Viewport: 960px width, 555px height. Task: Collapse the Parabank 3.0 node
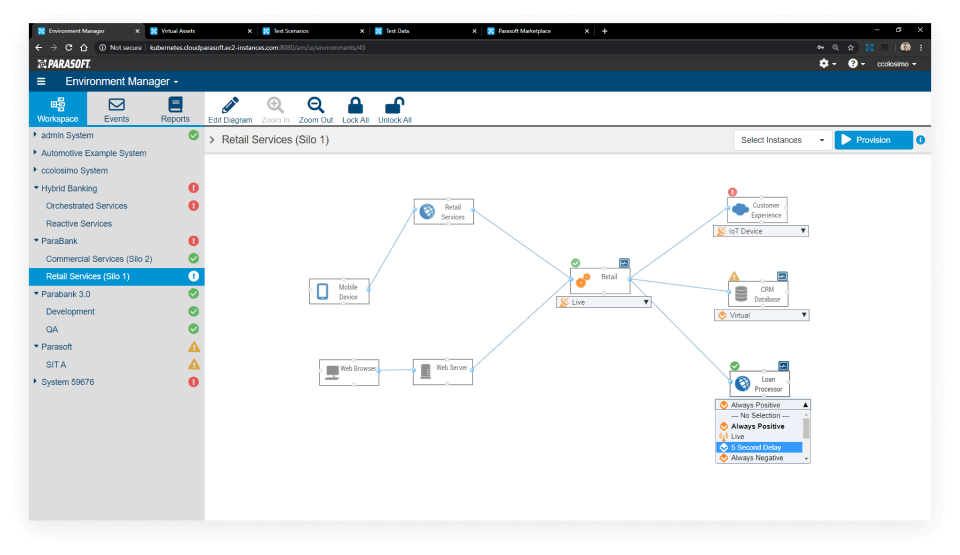coord(36,294)
